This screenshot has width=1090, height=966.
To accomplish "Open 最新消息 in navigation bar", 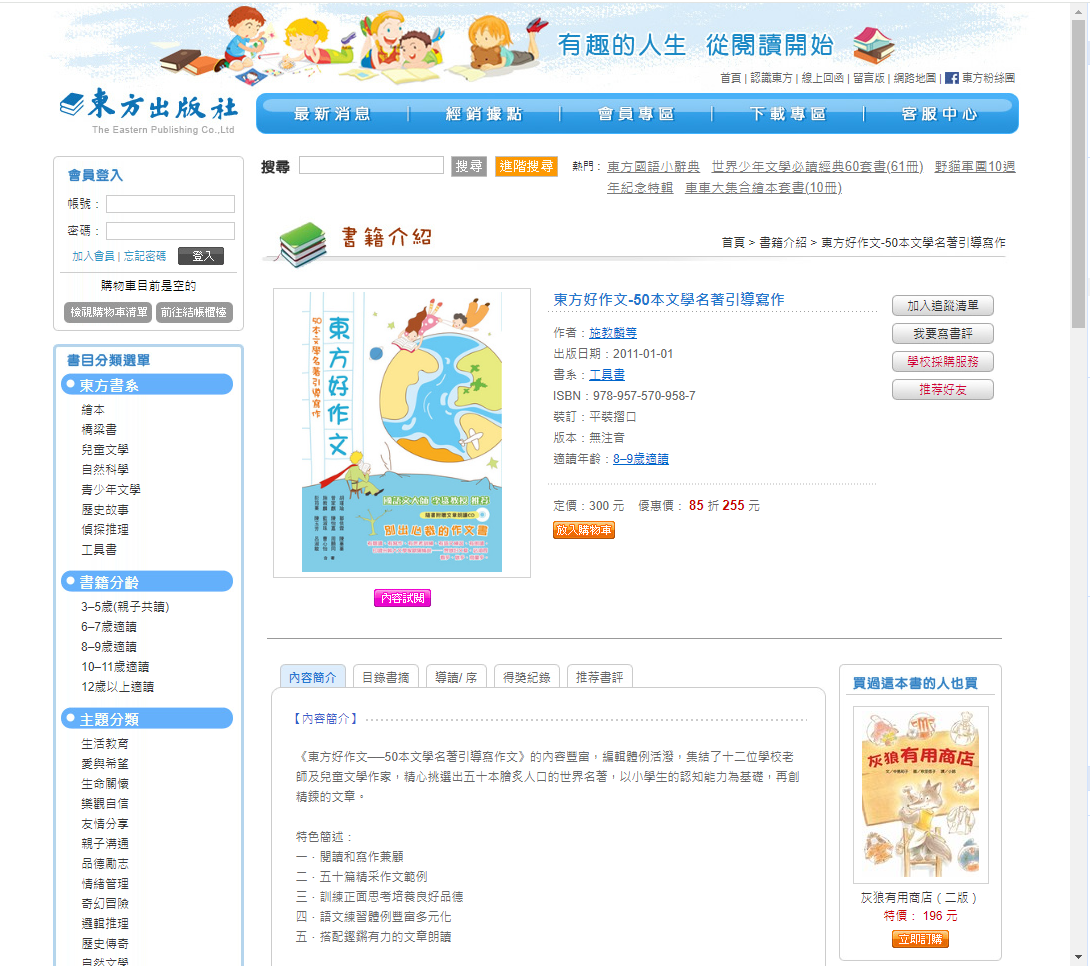I will [x=332, y=114].
